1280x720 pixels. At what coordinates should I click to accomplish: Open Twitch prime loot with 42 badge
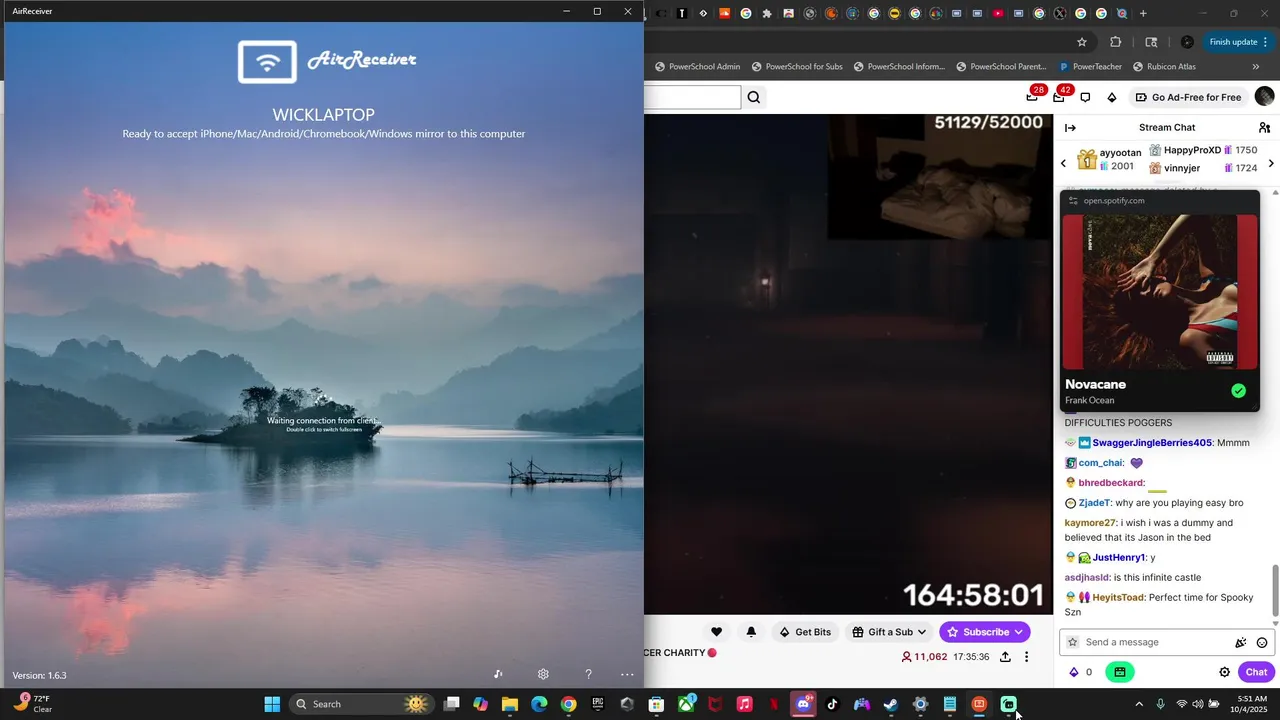pyautogui.click(x=1059, y=97)
